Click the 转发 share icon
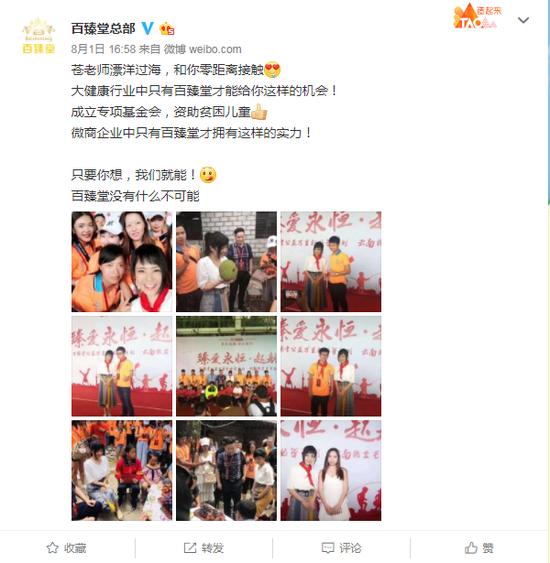Image resolution: width=550 pixels, height=563 pixels. tap(190, 548)
